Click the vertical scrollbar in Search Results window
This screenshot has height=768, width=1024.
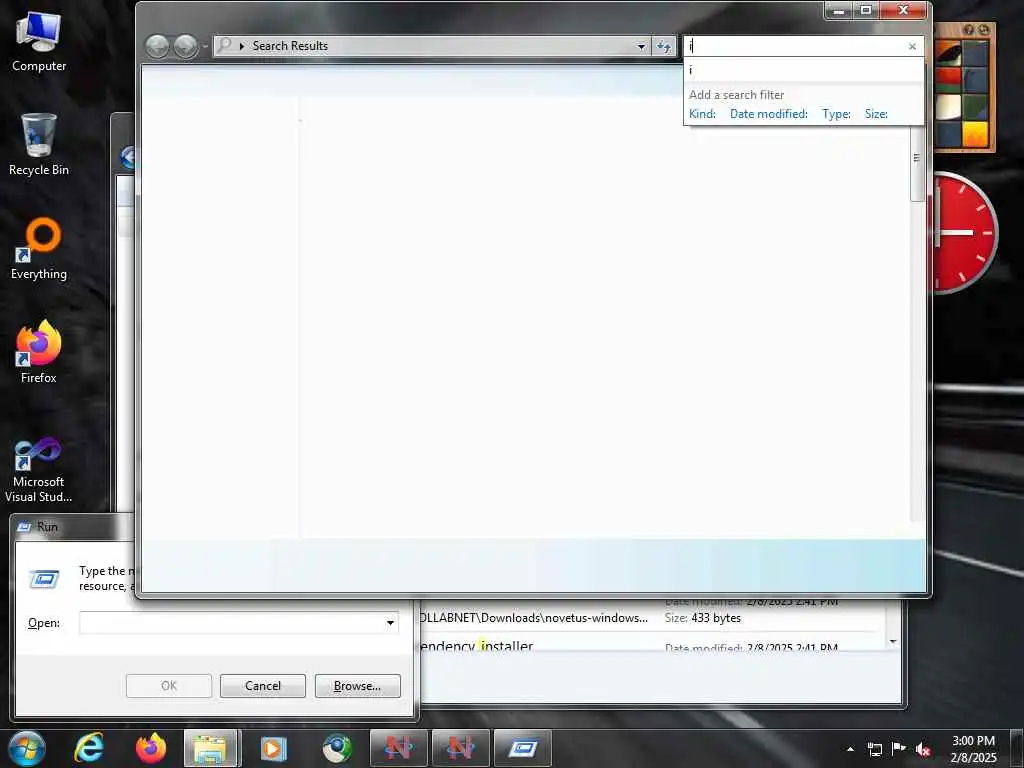917,163
